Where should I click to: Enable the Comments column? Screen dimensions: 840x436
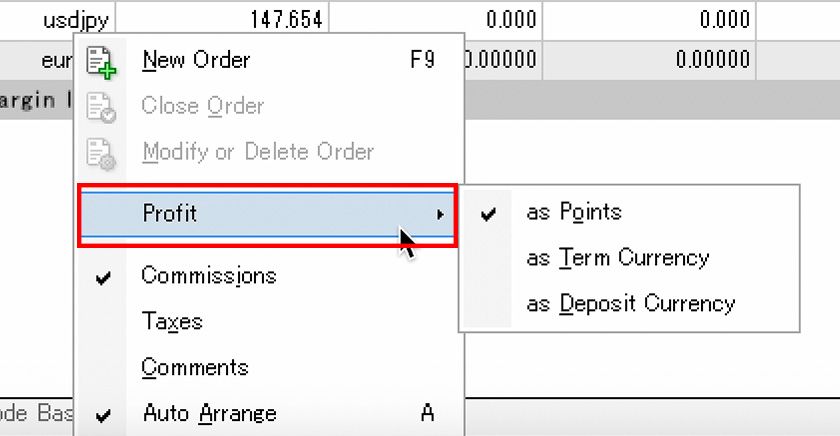point(194,367)
